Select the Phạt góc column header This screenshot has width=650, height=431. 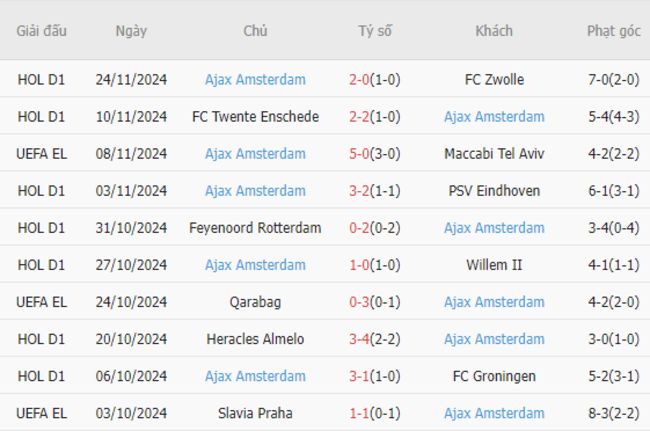614,31
